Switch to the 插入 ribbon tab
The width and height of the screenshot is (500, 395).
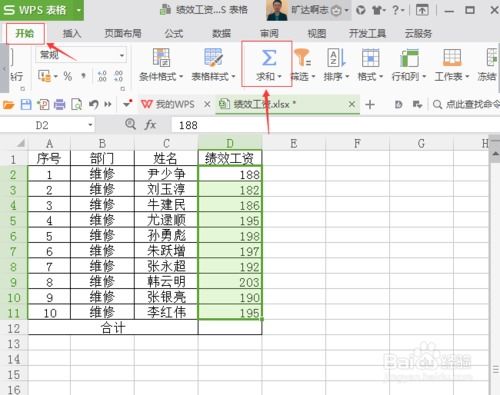[72, 33]
